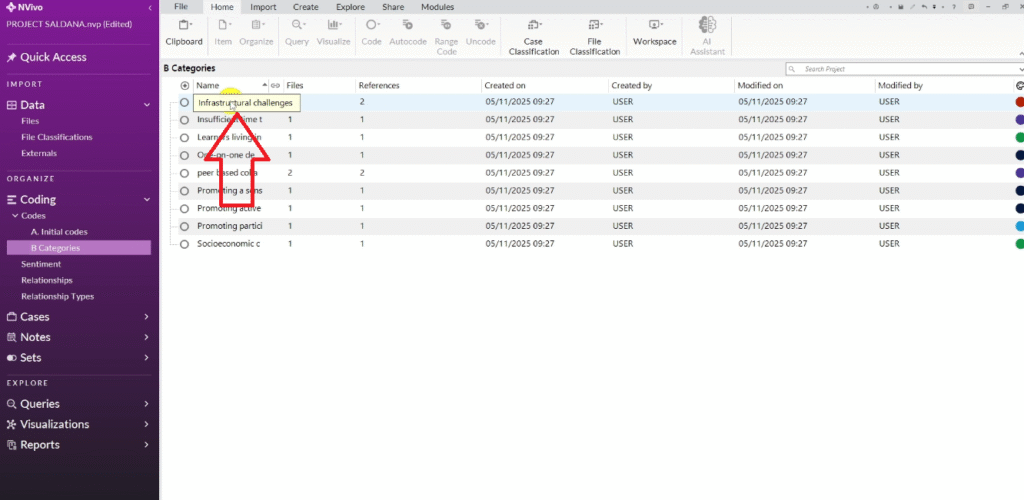1024x500 pixels.
Task: Select the 'peer based colla' row radio circle
Action: (x=185, y=173)
